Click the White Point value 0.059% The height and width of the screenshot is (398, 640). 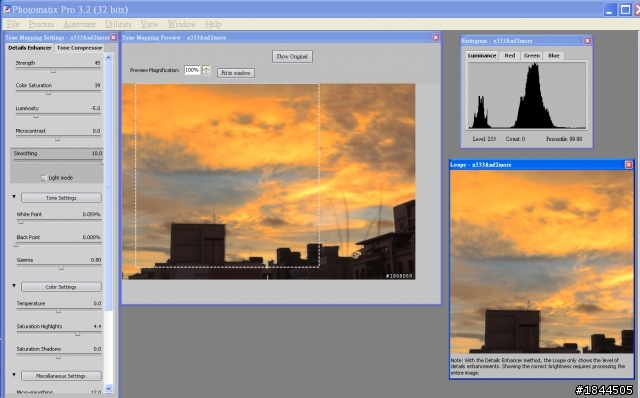click(x=91, y=214)
